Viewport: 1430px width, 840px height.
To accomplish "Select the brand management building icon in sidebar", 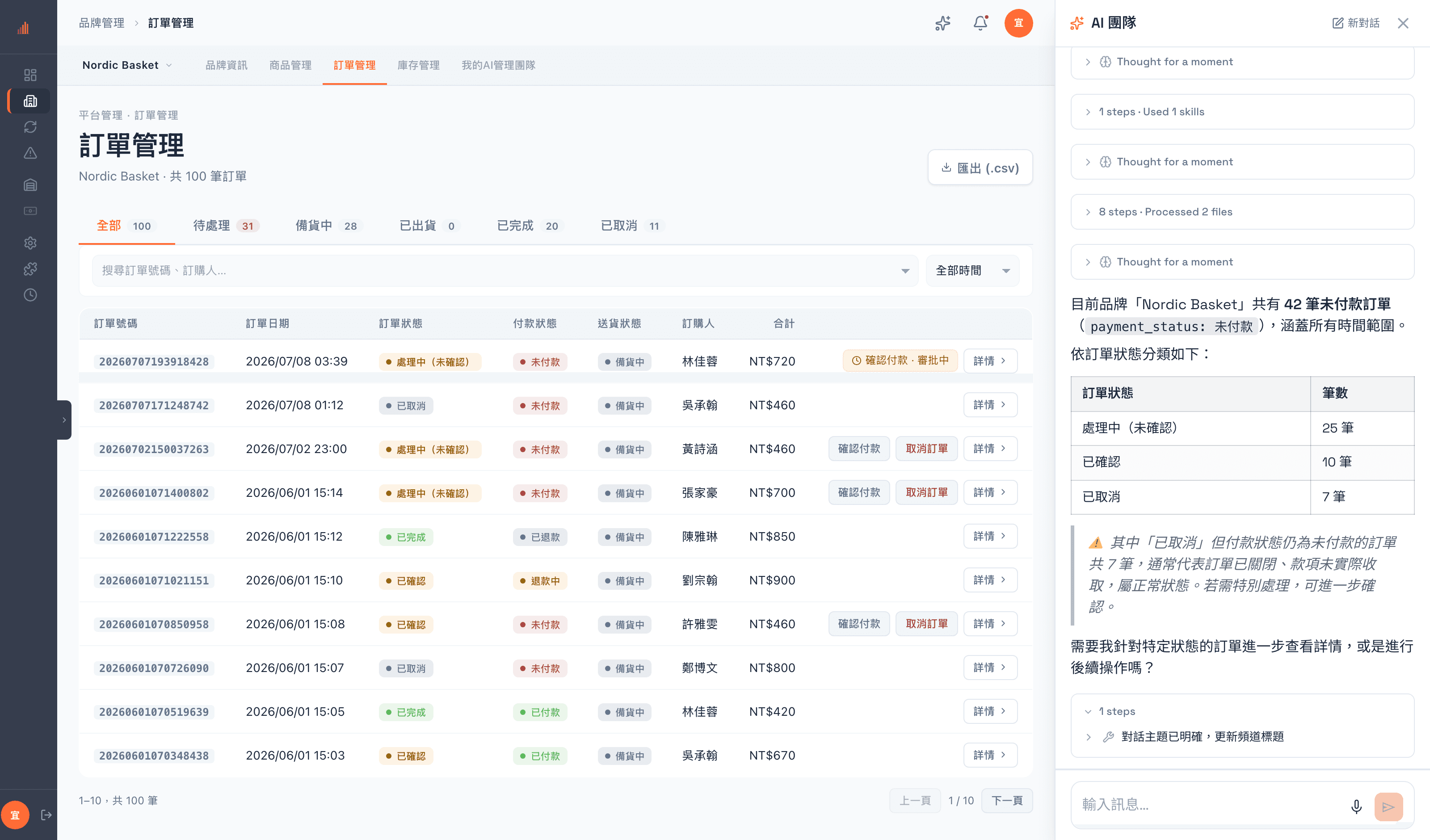I will coord(30,101).
